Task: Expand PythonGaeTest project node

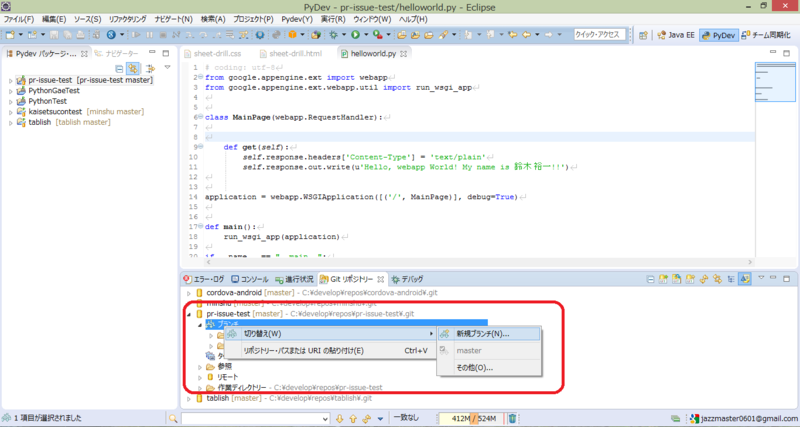Action: click(x=10, y=91)
